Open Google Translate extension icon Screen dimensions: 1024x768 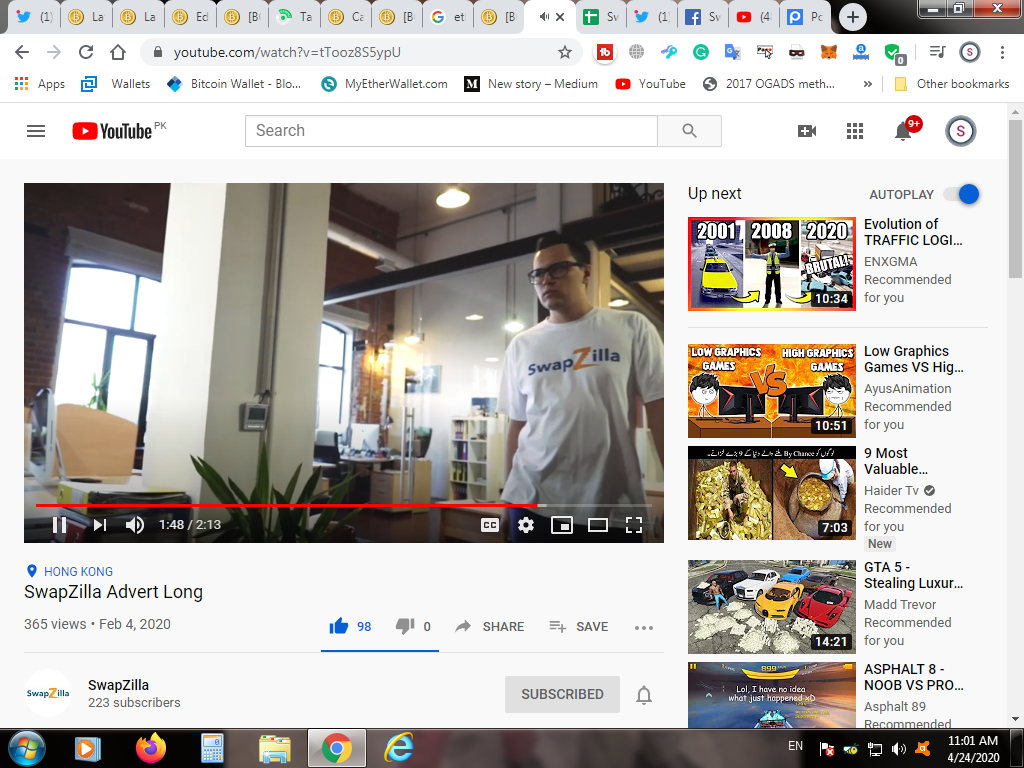733,52
